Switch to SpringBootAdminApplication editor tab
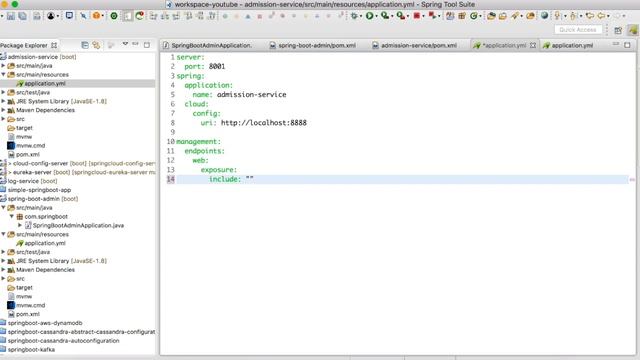The image size is (640, 360). pos(207,45)
